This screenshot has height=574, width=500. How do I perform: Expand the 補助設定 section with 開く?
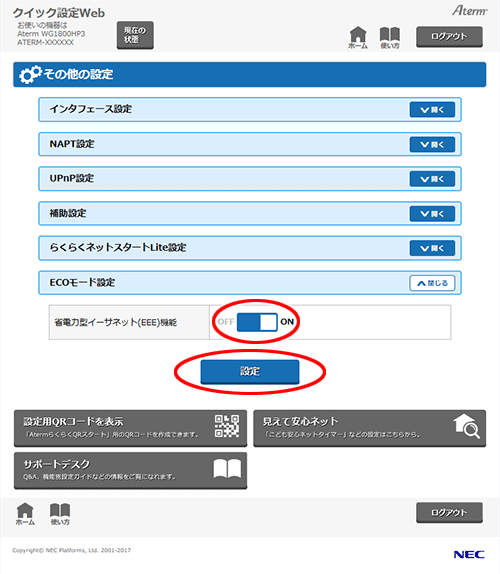click(432, 213)
